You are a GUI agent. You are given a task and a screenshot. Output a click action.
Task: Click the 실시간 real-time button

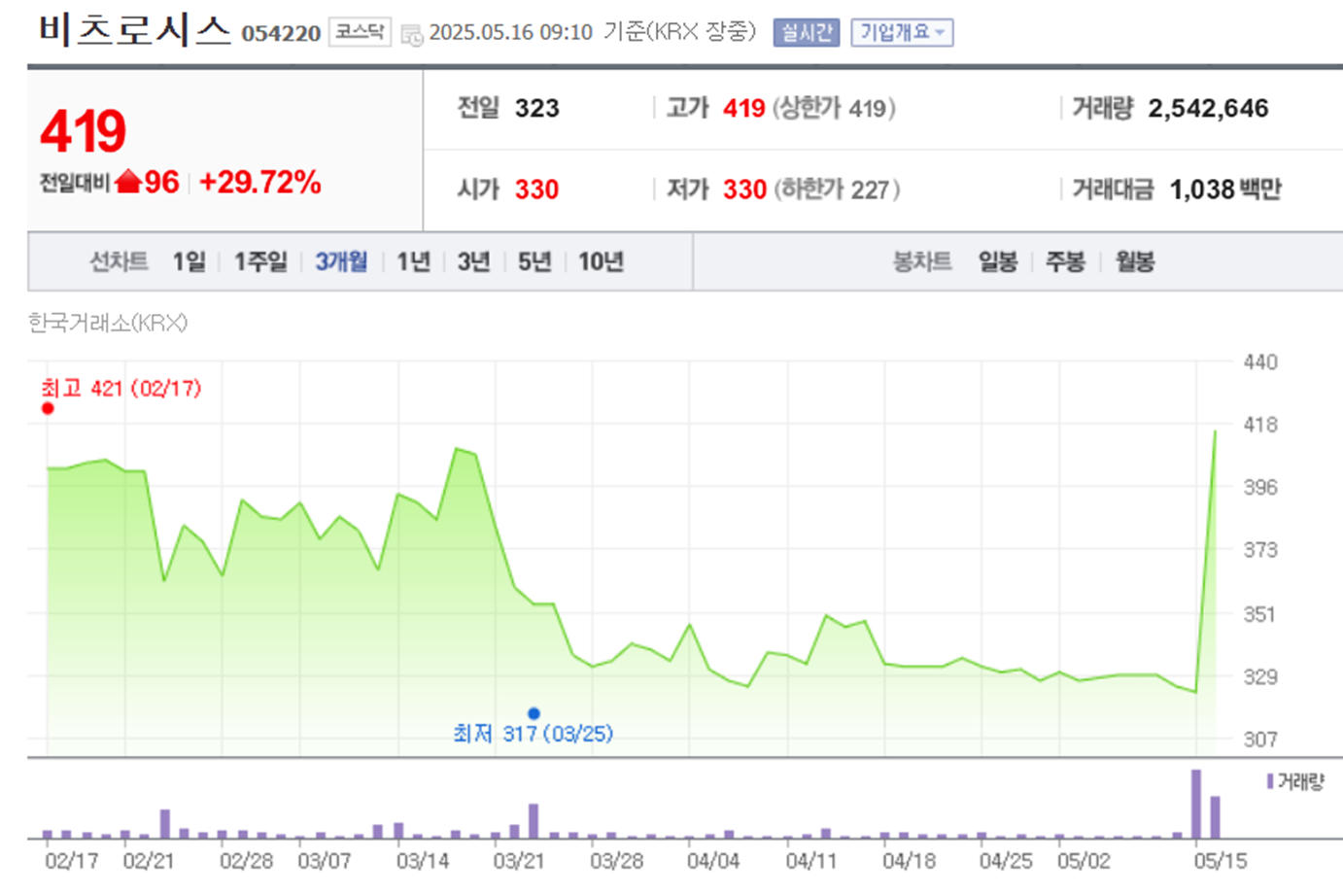click(806, 32)
